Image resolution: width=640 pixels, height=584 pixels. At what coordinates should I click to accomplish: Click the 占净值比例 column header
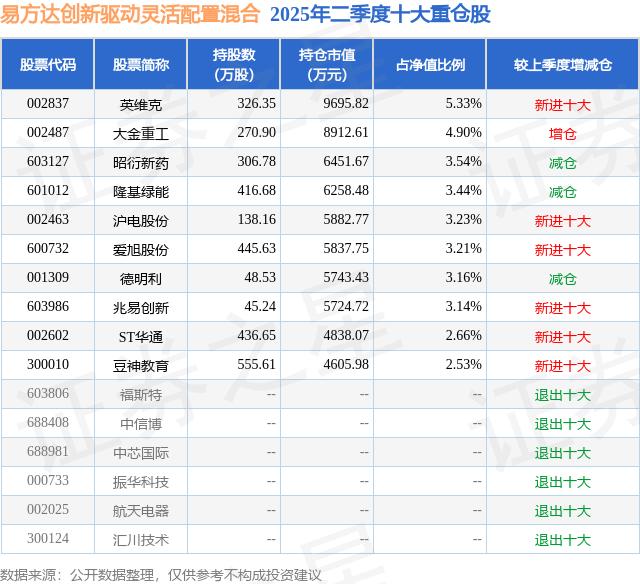[x=430, y=64]
